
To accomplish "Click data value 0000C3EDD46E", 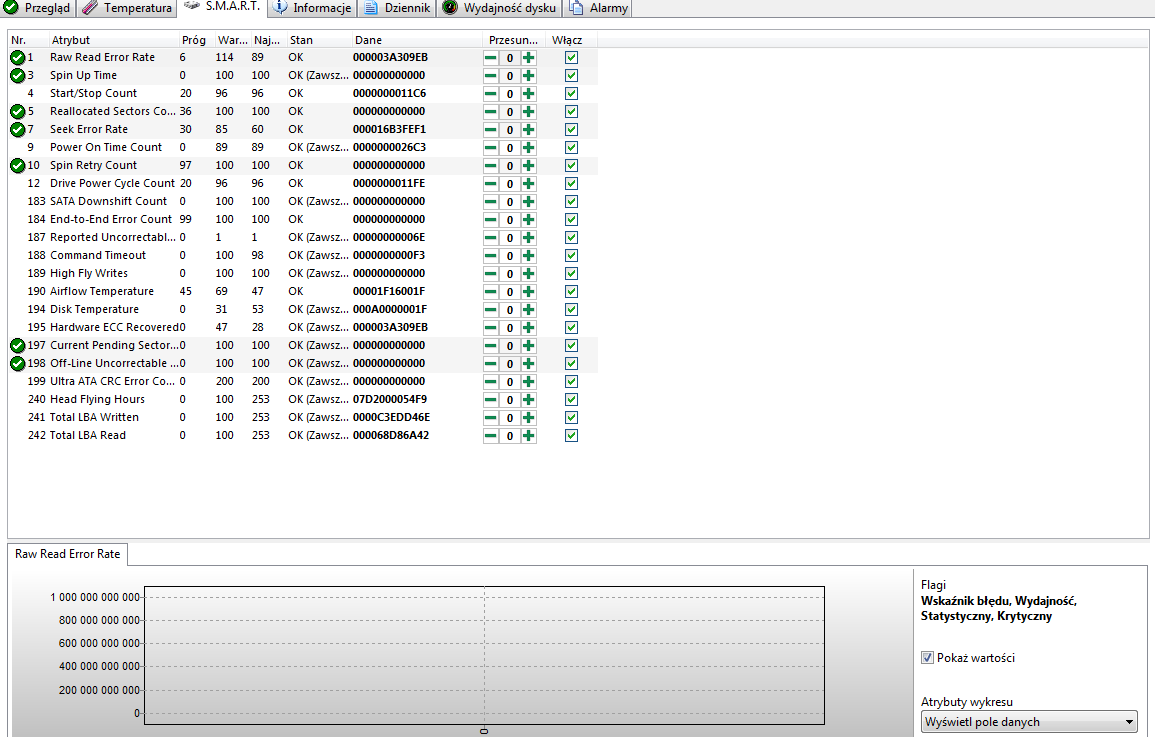I will [391, 417].
